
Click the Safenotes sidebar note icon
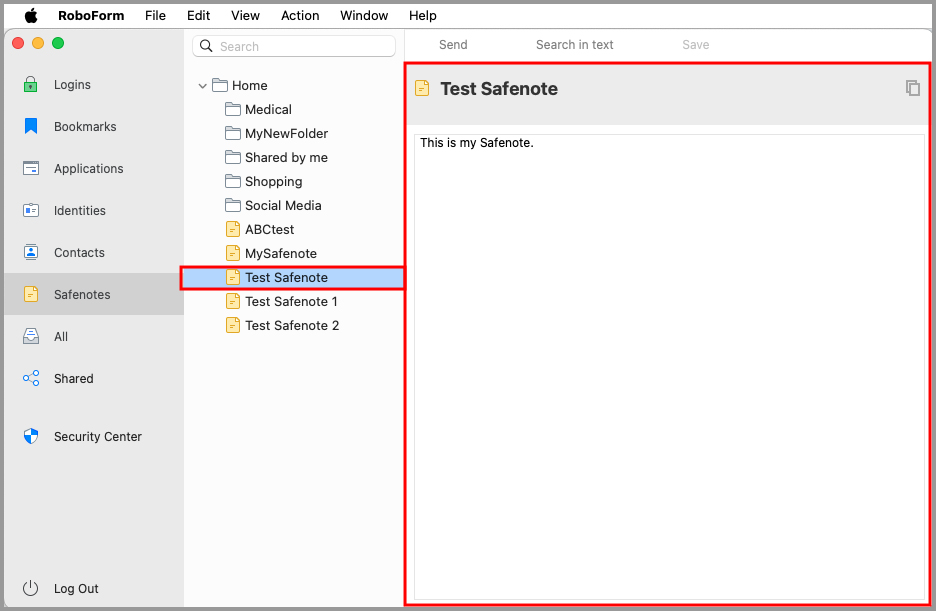(30, 294)
